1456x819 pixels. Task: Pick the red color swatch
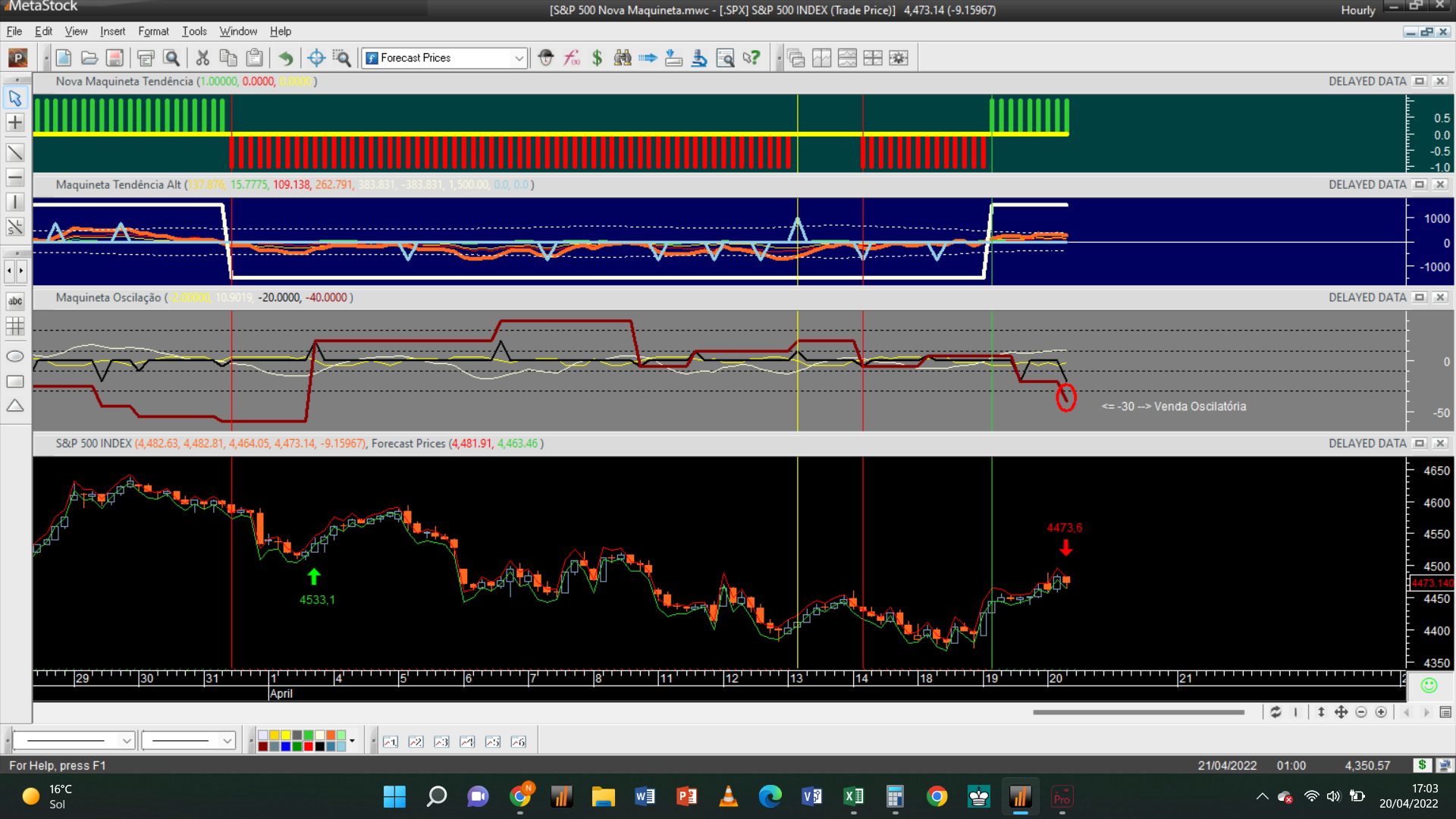pos(309,746)
